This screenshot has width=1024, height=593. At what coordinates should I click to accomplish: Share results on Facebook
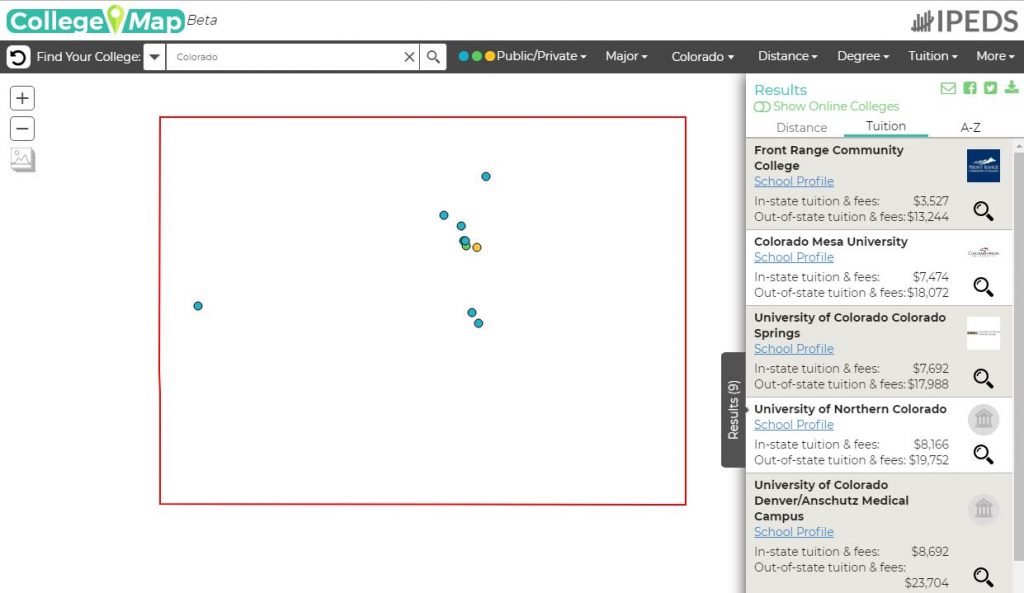click(970, 88)
